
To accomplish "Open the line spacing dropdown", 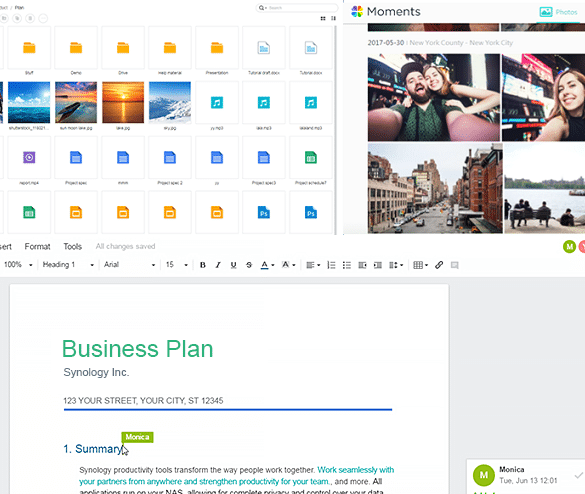I will (396, 265).
